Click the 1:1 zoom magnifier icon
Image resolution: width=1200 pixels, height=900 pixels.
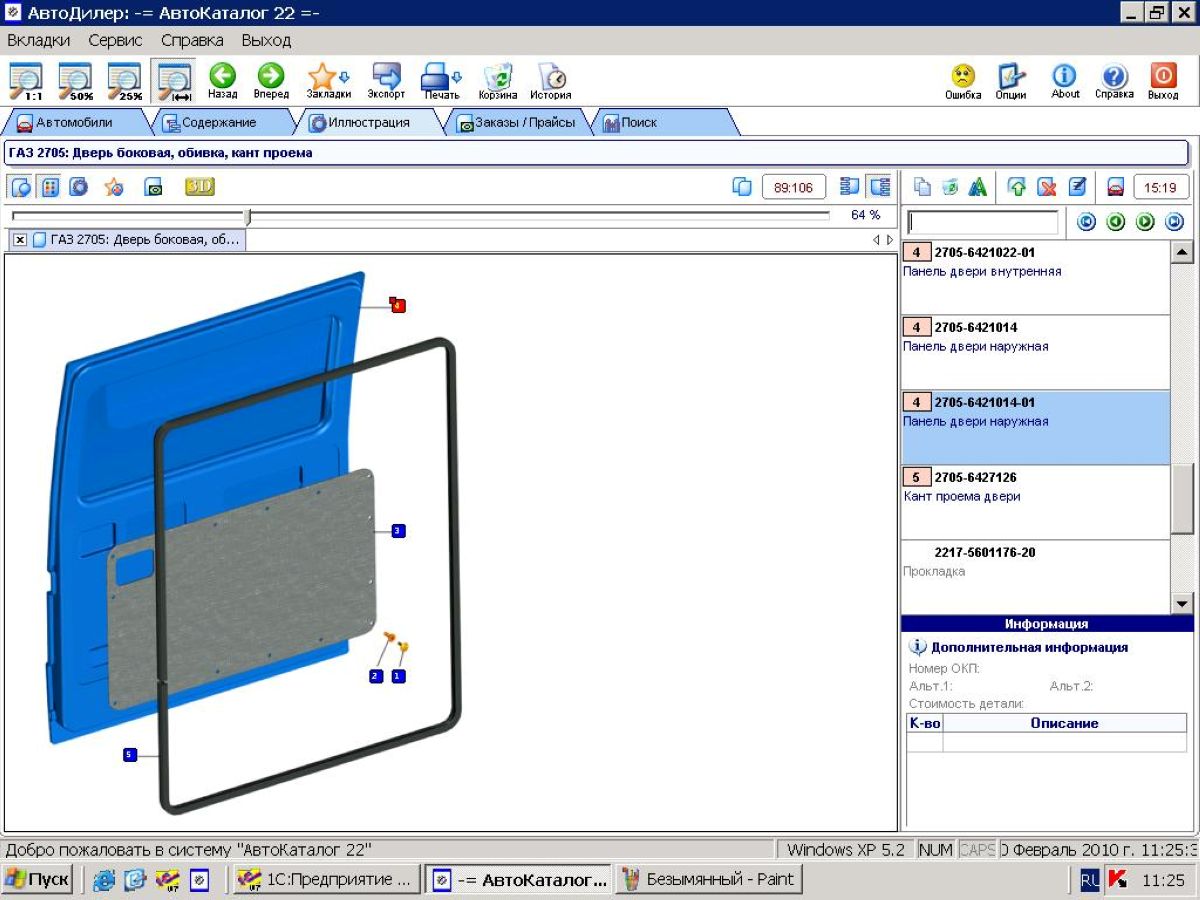point(27,80)
